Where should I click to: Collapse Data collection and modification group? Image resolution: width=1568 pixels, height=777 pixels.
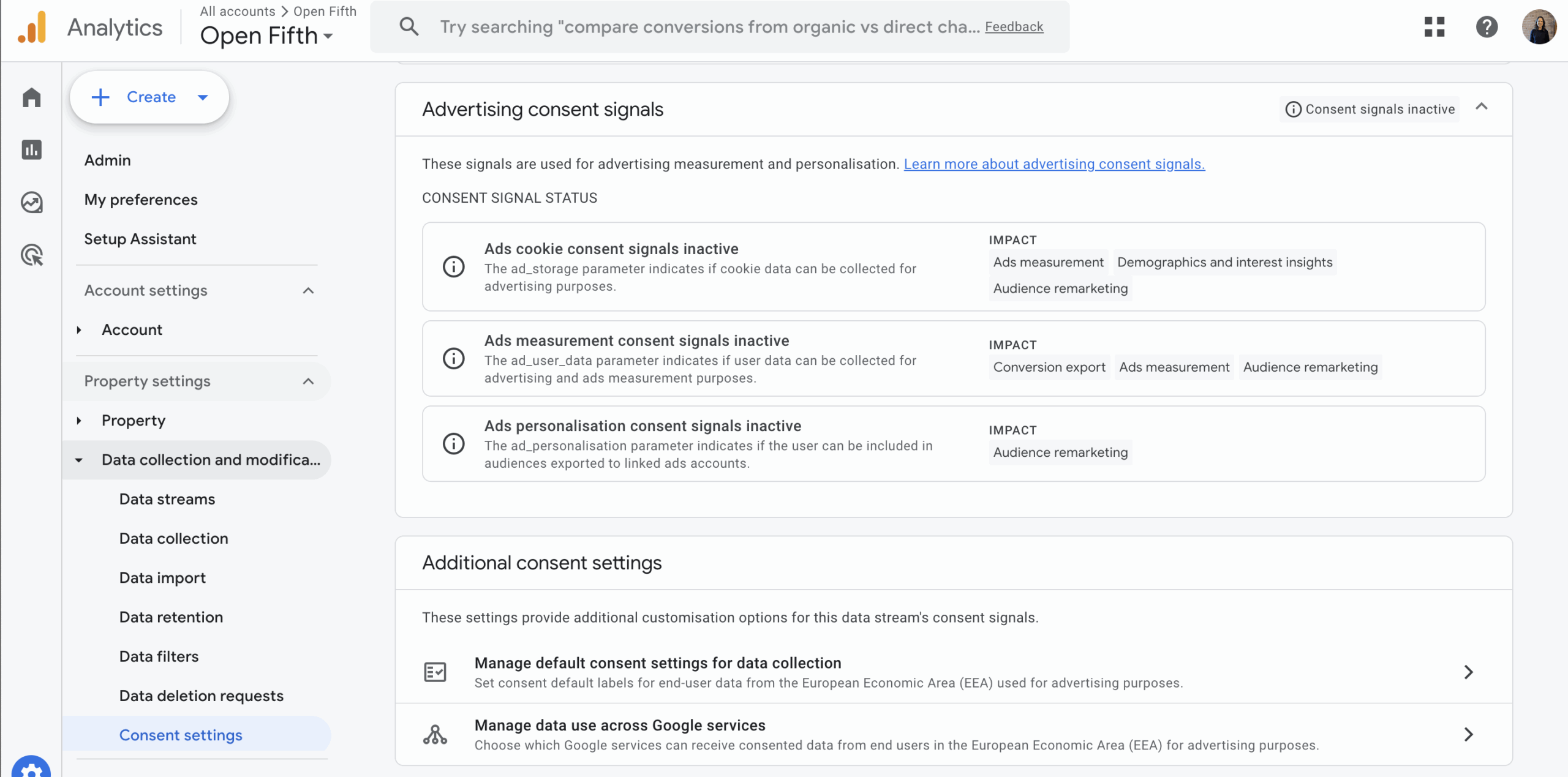pyautogui.click(x=79, y=460)
